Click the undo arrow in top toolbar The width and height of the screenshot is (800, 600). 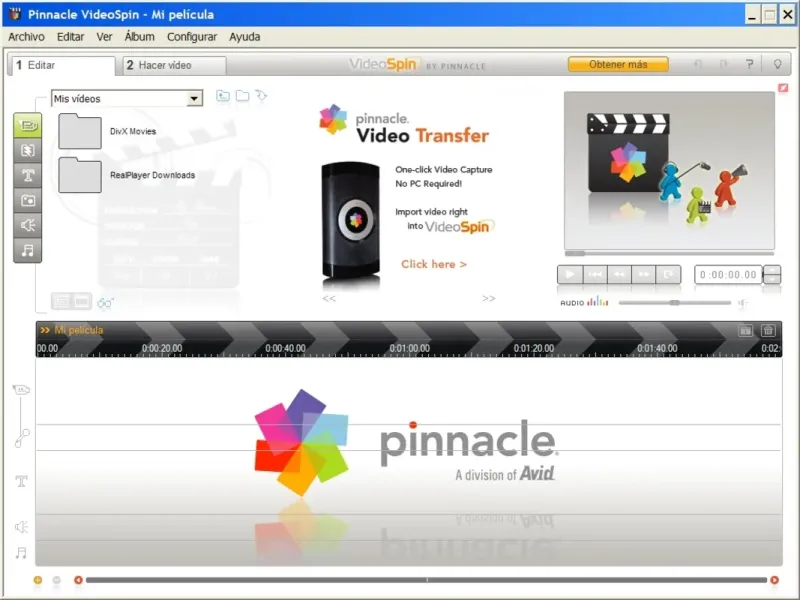[698, 64]
